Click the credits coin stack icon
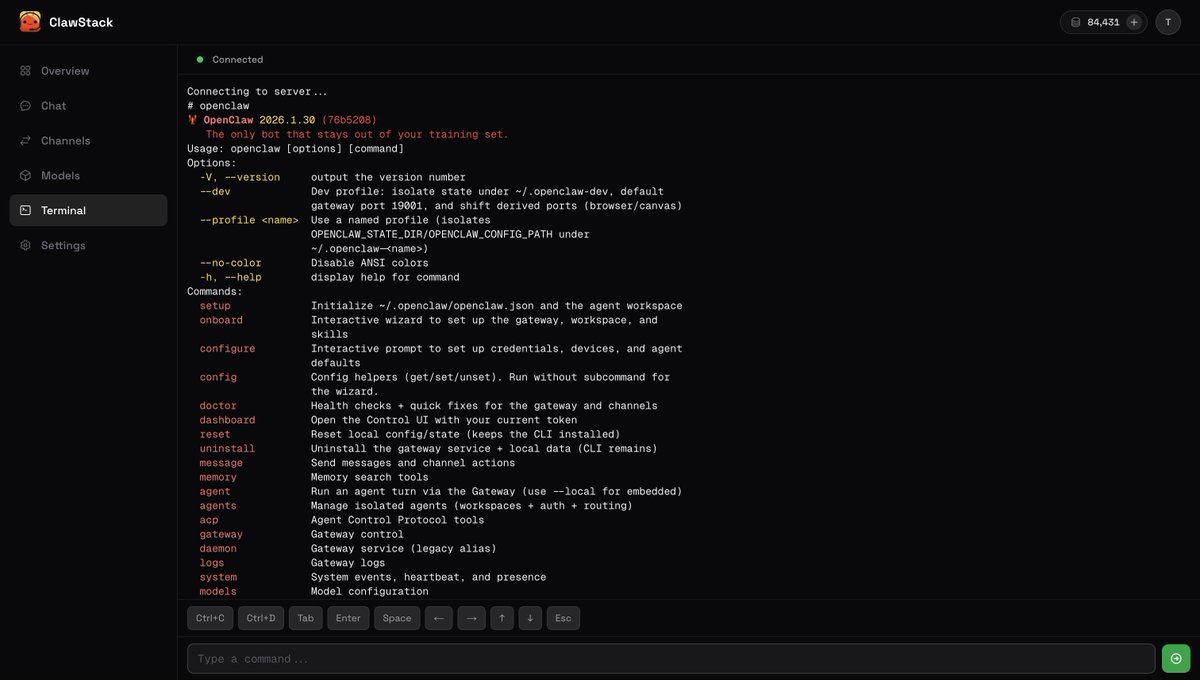The width and height of the screenshot is (1200, 680). tap(1076, 22)
